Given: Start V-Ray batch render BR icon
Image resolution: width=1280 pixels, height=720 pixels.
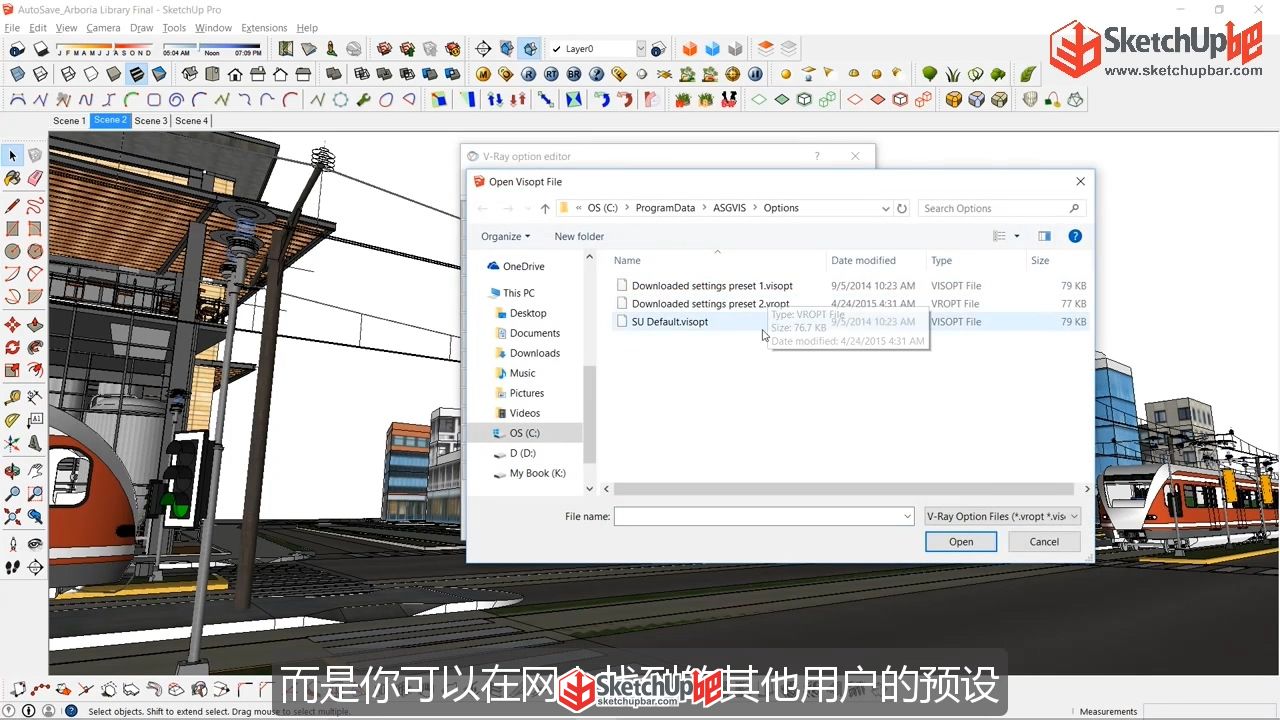Looking at the screenshot, I should click(x=573, y=74).
